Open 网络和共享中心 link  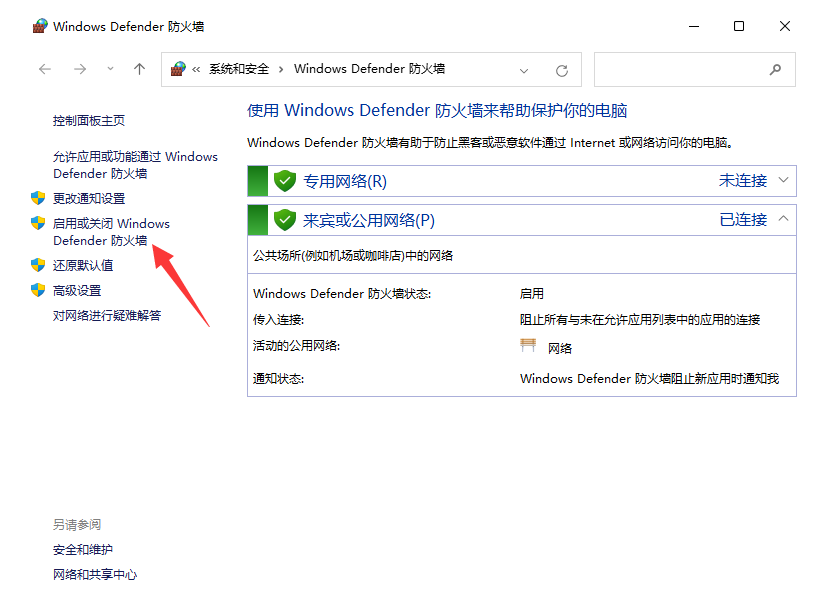click(95, 575)
